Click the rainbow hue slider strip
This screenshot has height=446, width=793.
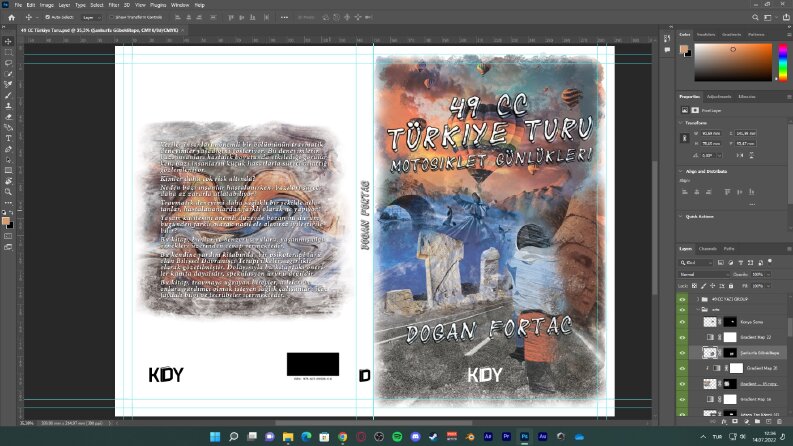point(783,63)
